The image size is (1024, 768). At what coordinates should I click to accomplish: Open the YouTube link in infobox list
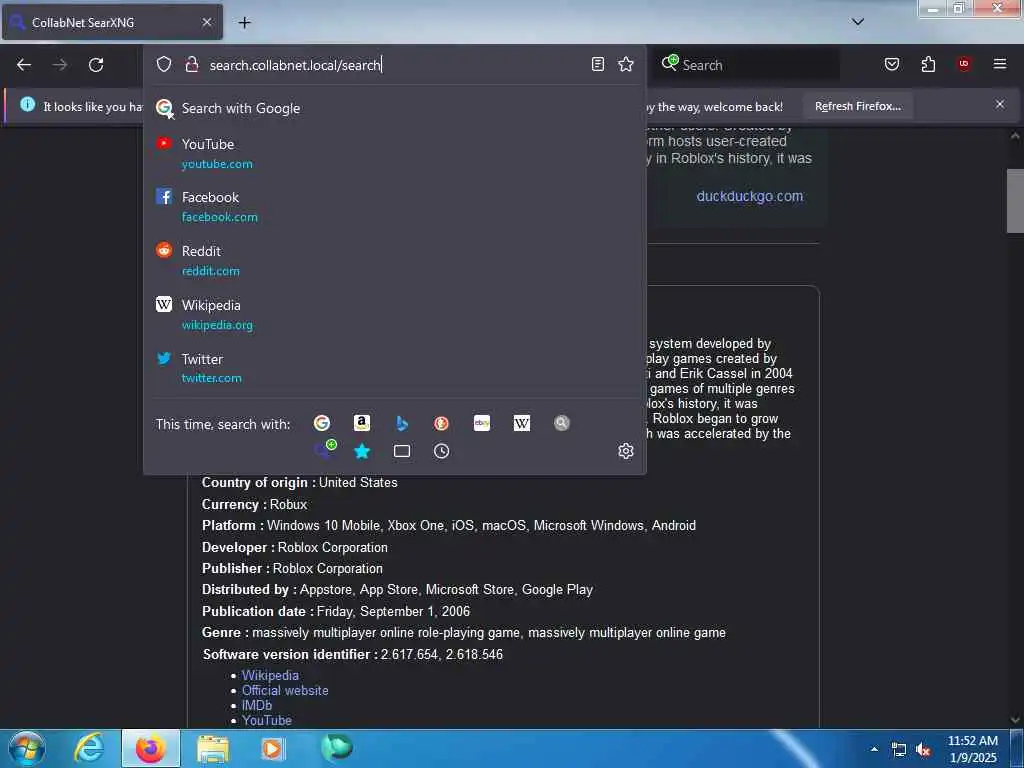[266, 720]
